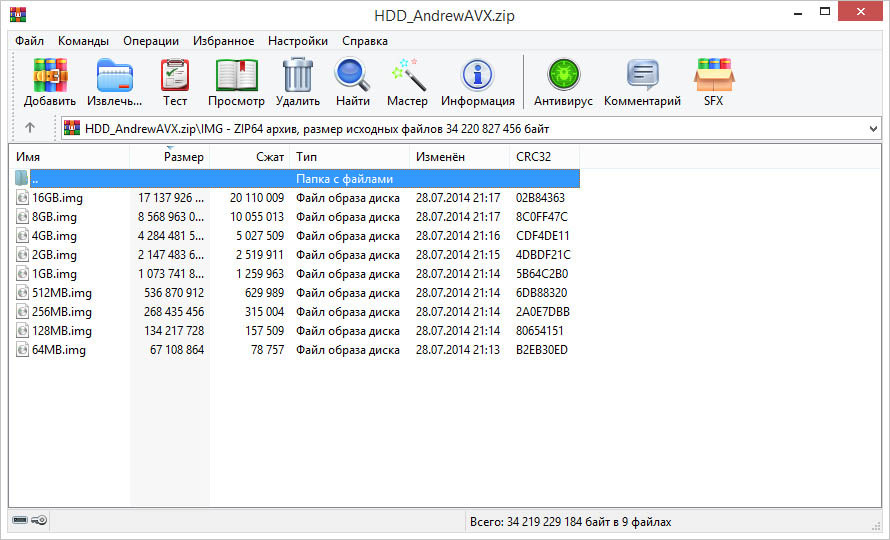
Task: Select the 256MB.img file name
Action: click(62, 312)
